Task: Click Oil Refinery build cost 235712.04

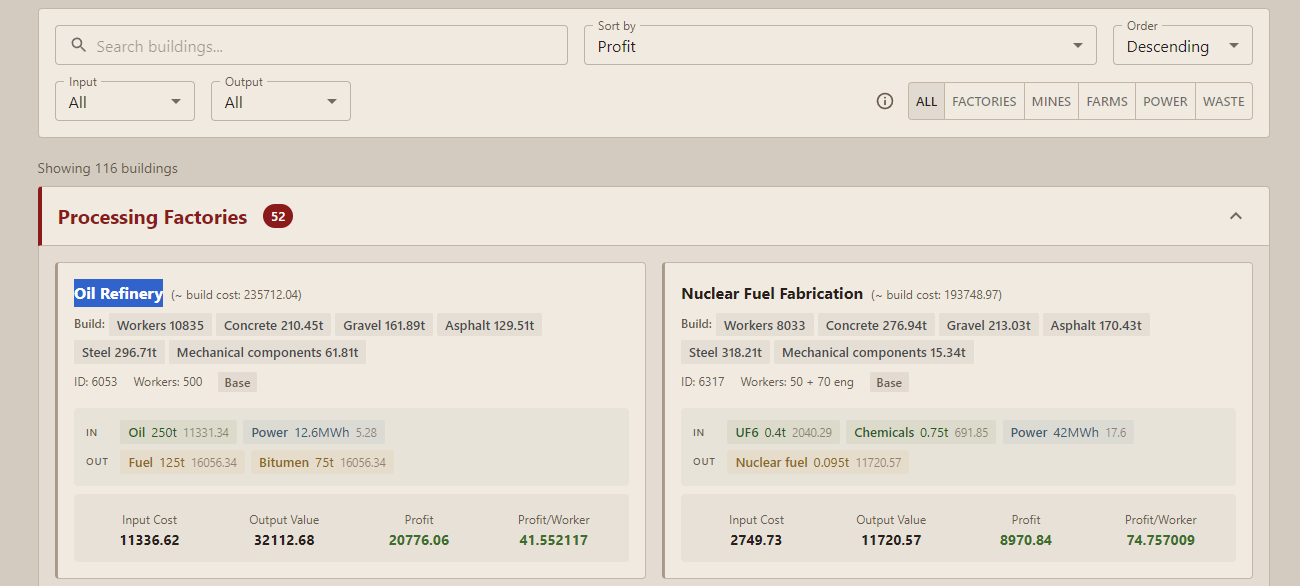Action: click(x=236, y=295)
